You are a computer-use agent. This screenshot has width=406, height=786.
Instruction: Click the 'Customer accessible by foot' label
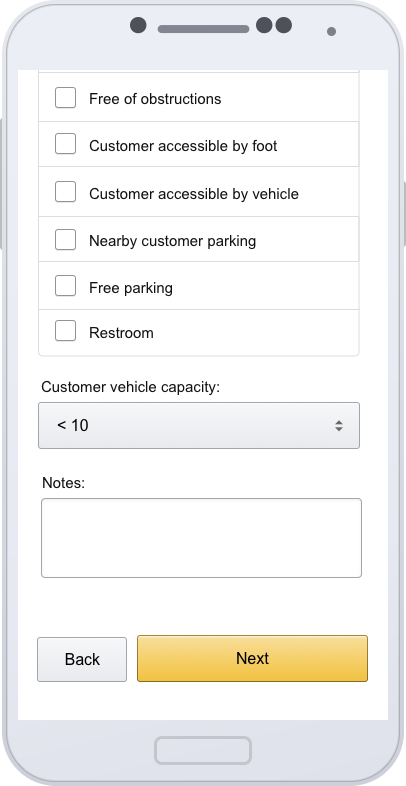(183, 146)
